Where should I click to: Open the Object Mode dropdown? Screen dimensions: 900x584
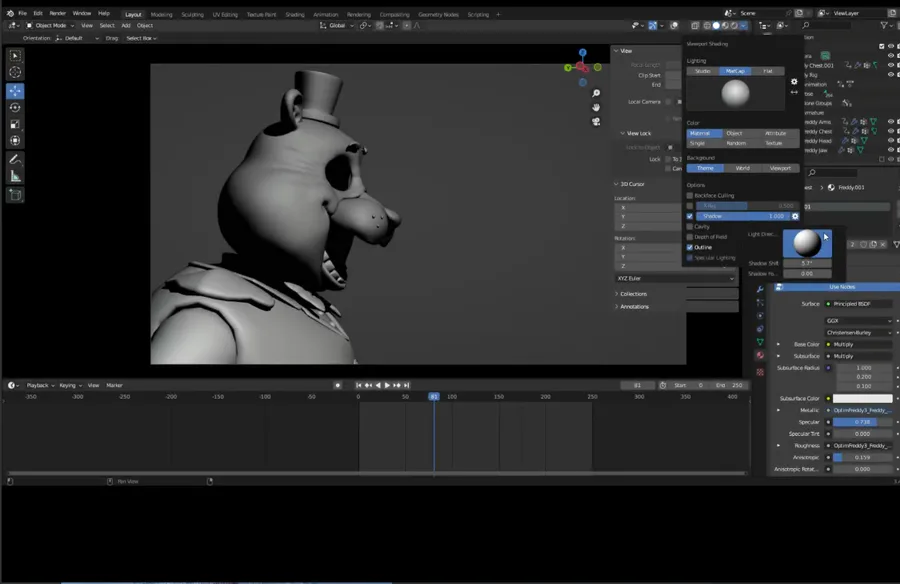50,26
